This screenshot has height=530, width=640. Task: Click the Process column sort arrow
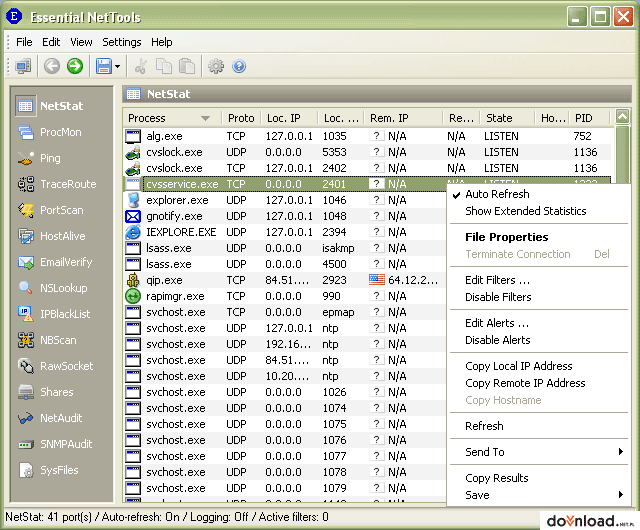[x=205, y=118]
